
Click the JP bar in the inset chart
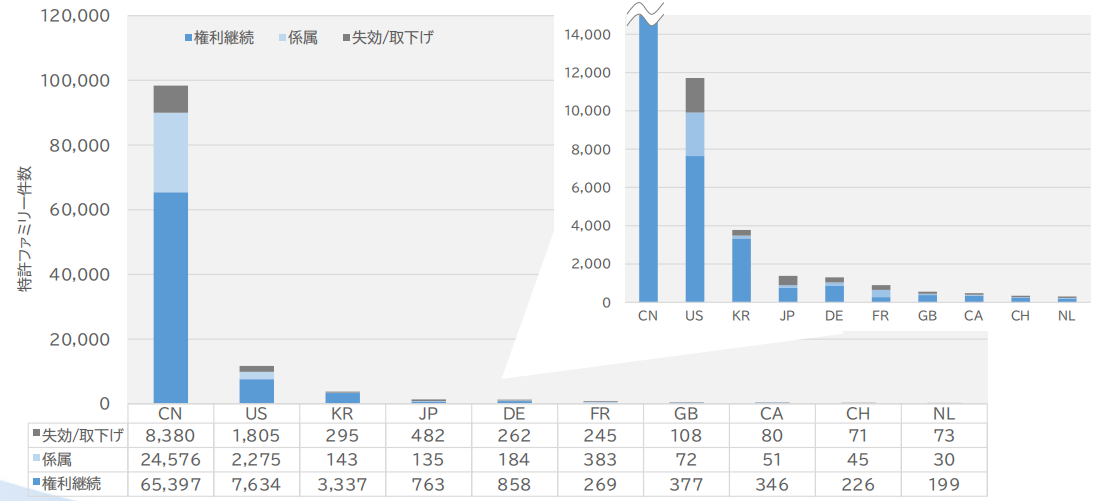(787, 290)
